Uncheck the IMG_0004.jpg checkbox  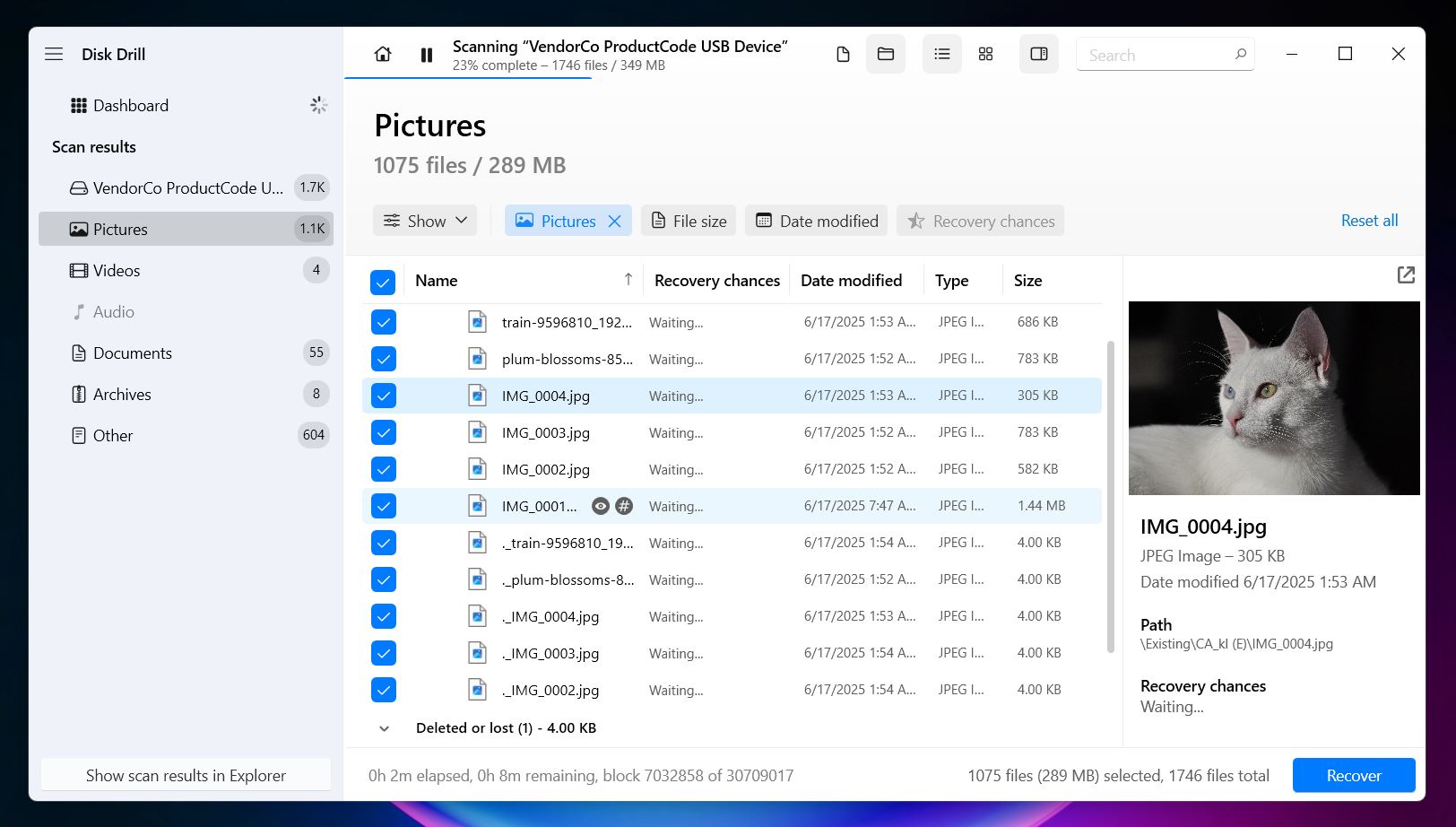[383, 396]
